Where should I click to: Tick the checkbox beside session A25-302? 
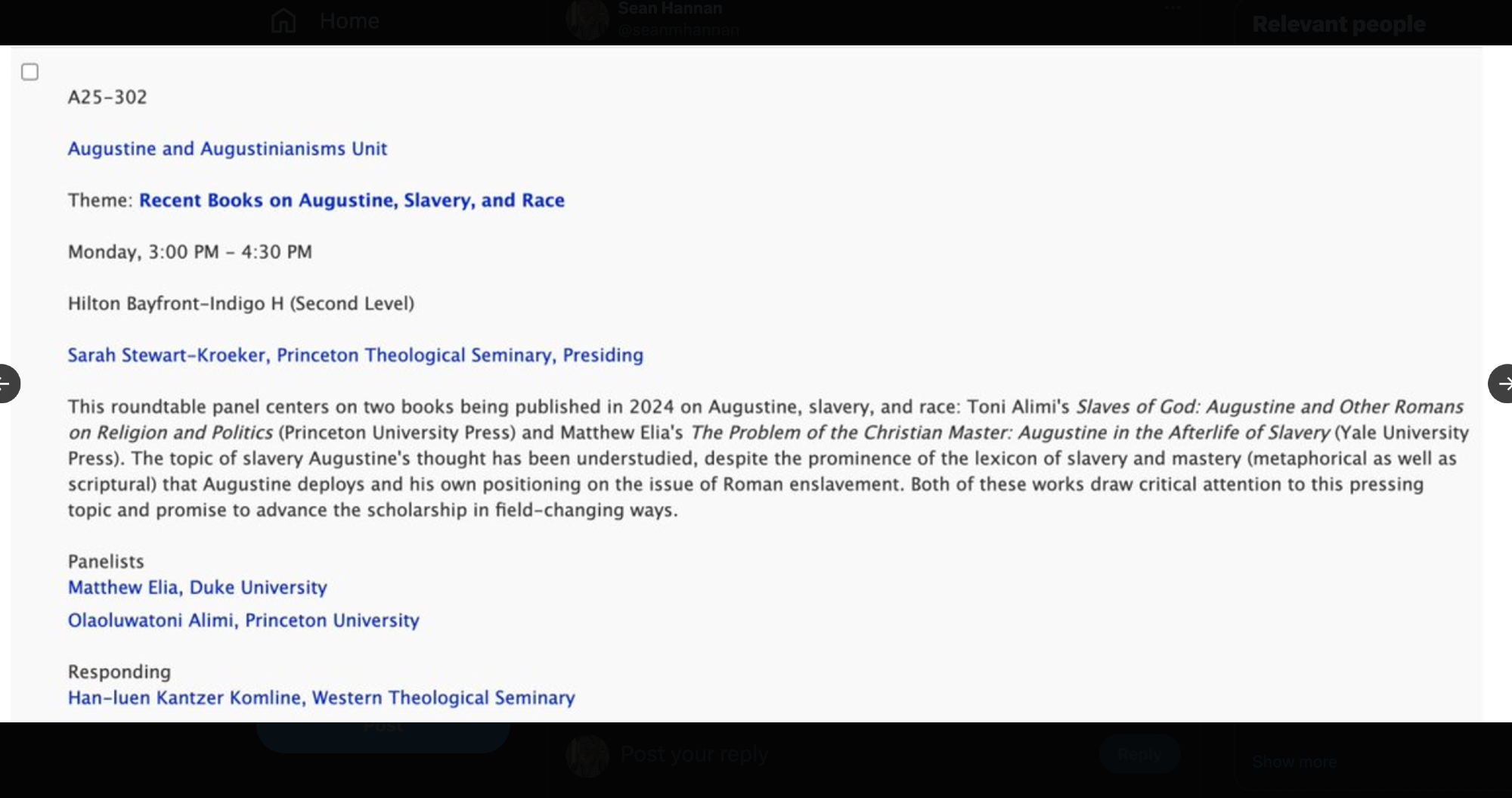[x=30, y=72]
